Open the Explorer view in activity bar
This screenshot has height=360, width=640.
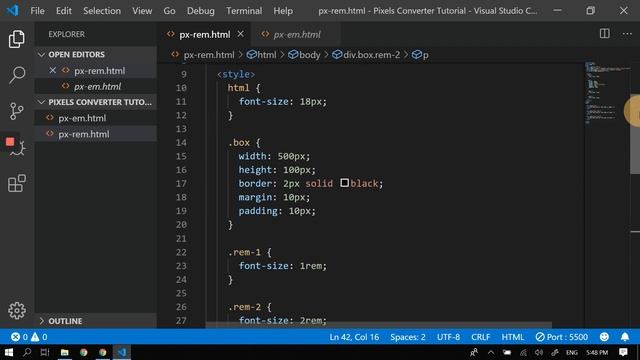[x=17, y=39]
